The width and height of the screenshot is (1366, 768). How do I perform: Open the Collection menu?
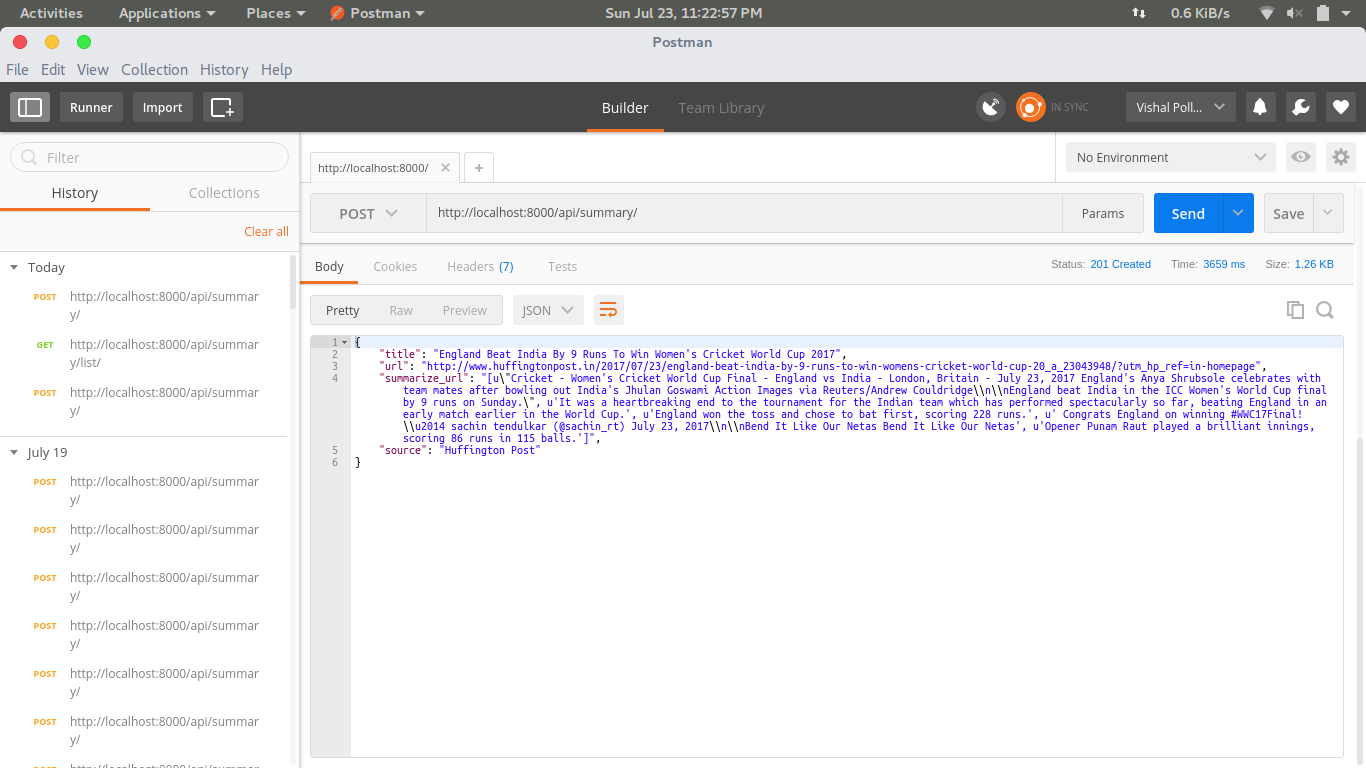pos(154,69)
